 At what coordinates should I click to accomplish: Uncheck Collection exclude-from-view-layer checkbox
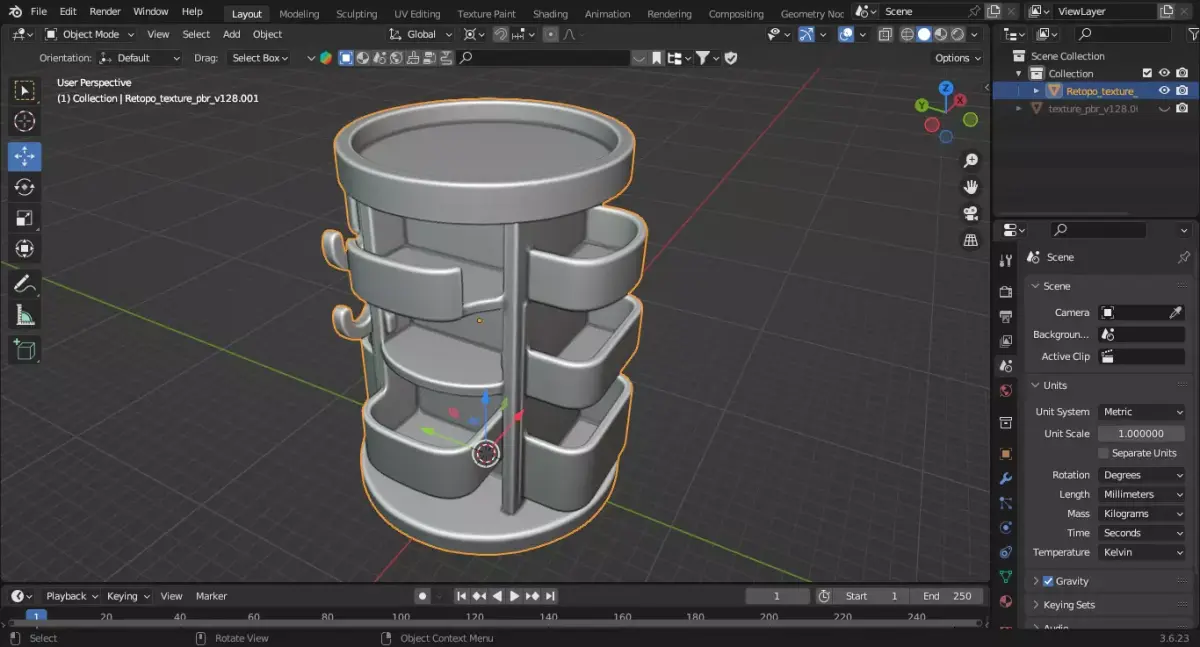(x=1147, y=73)
